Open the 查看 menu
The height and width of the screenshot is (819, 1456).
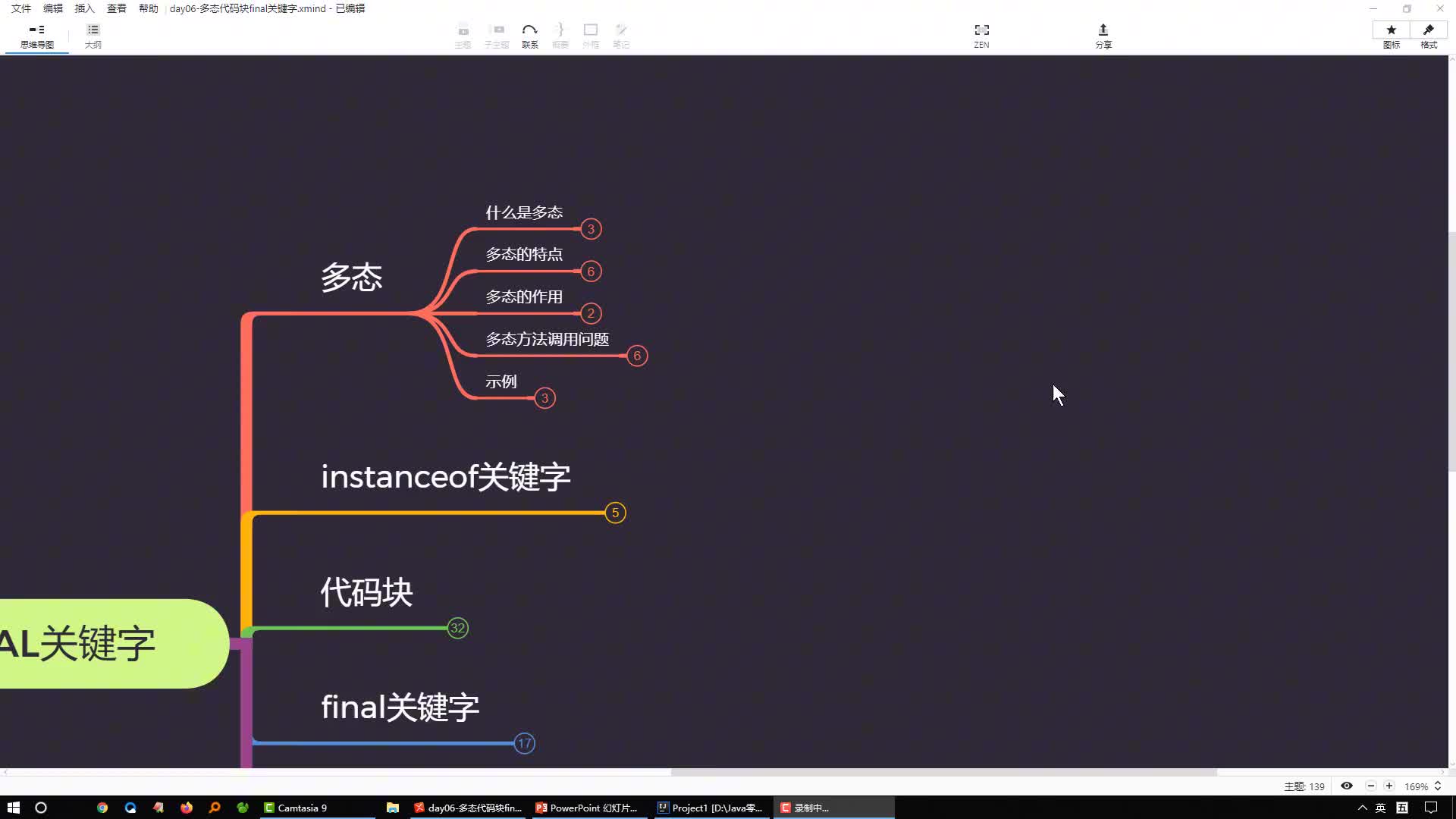click(x=117, y=8)
